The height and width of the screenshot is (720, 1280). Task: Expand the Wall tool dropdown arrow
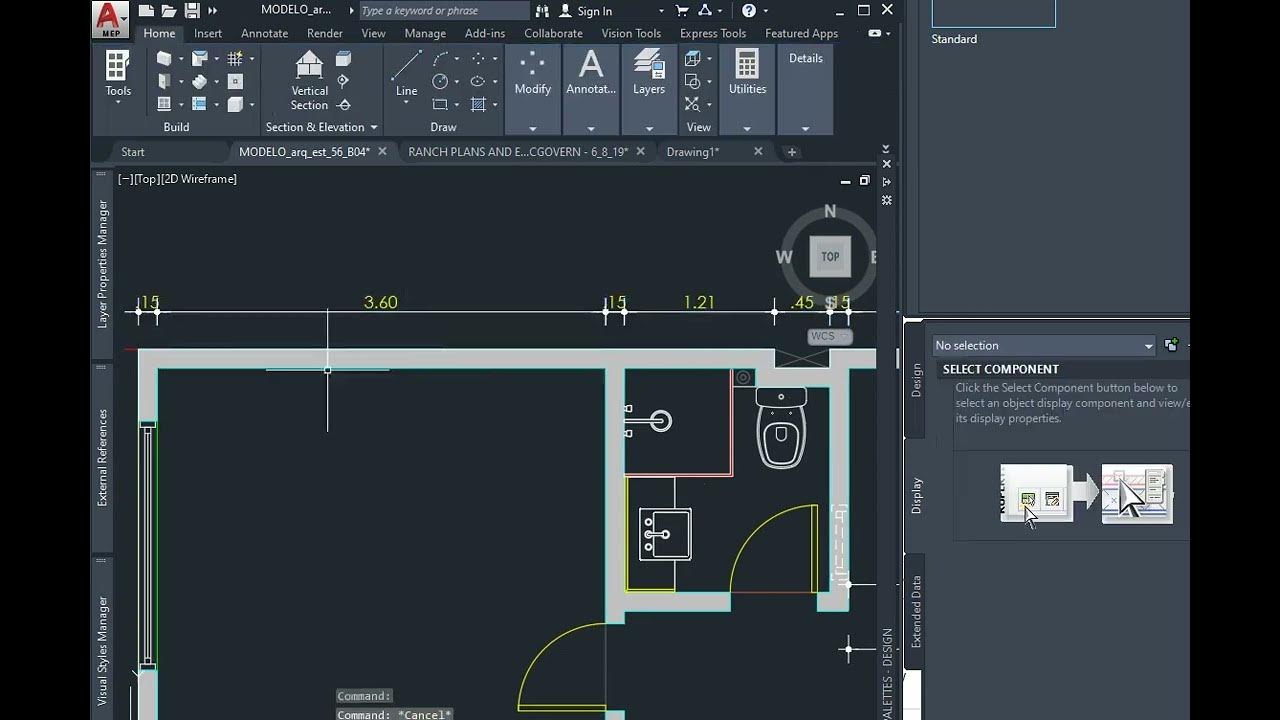point(181,59)
